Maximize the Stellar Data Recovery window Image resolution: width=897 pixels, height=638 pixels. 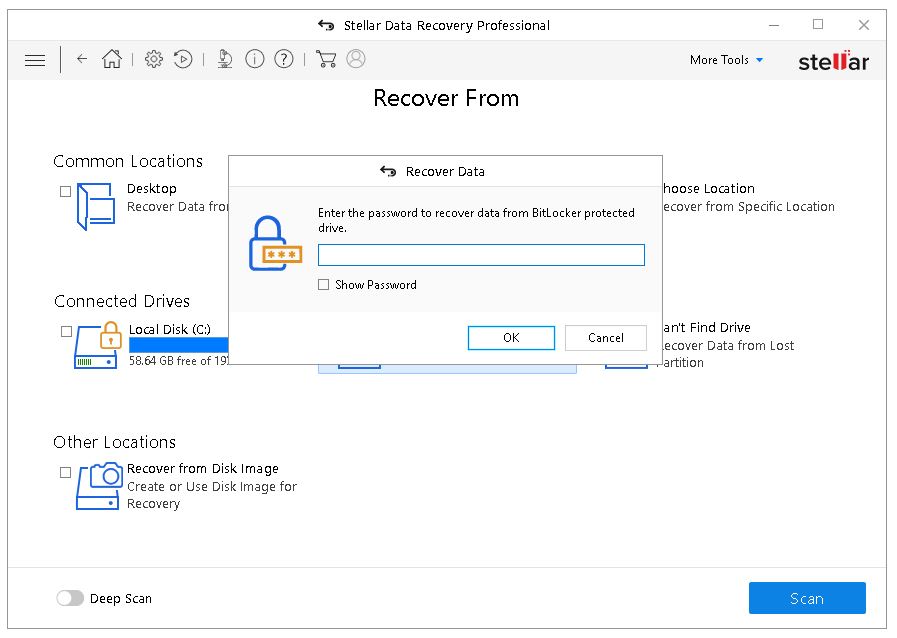click(x=818, y=24)
